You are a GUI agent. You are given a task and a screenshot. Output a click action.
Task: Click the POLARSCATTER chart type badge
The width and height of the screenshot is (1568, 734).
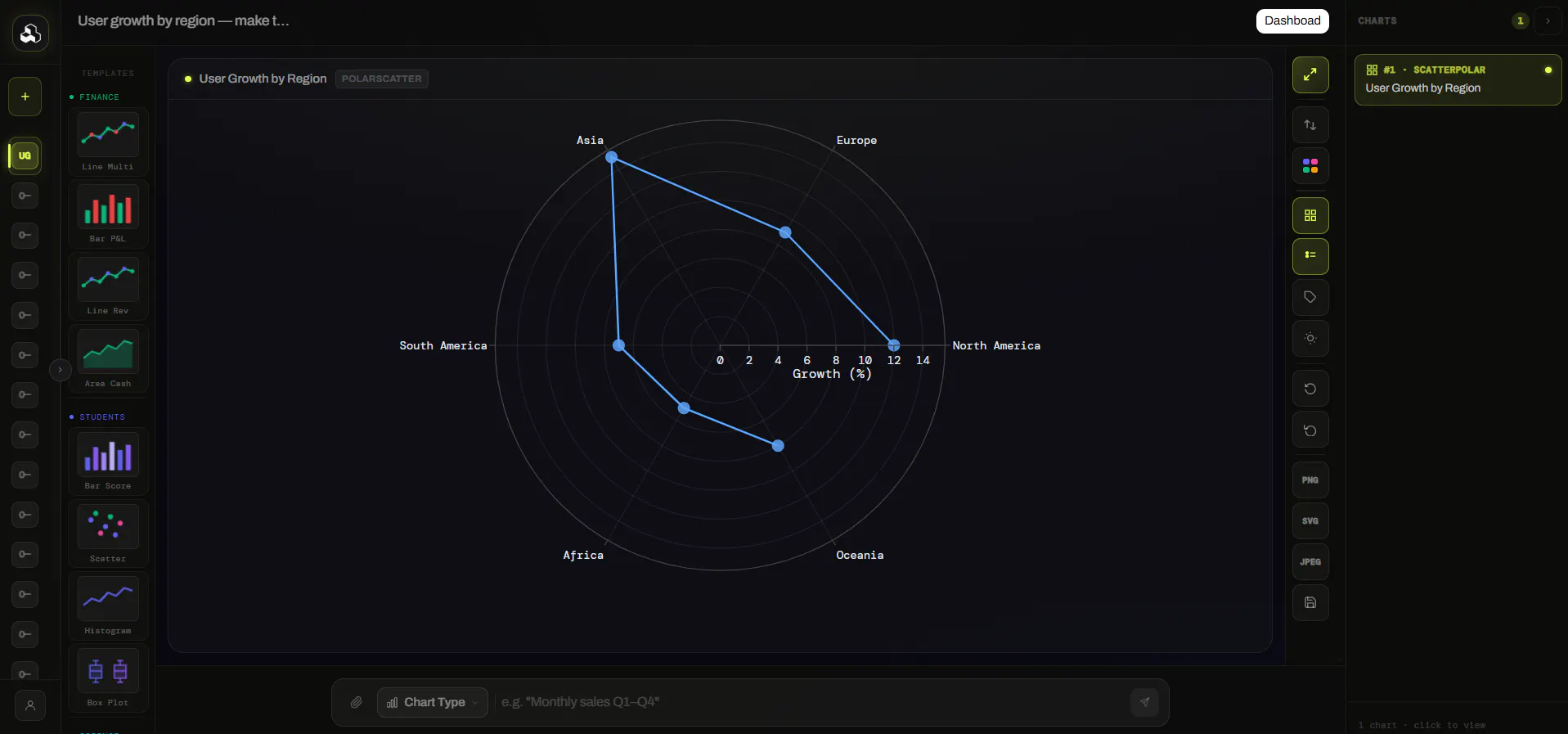382,79
